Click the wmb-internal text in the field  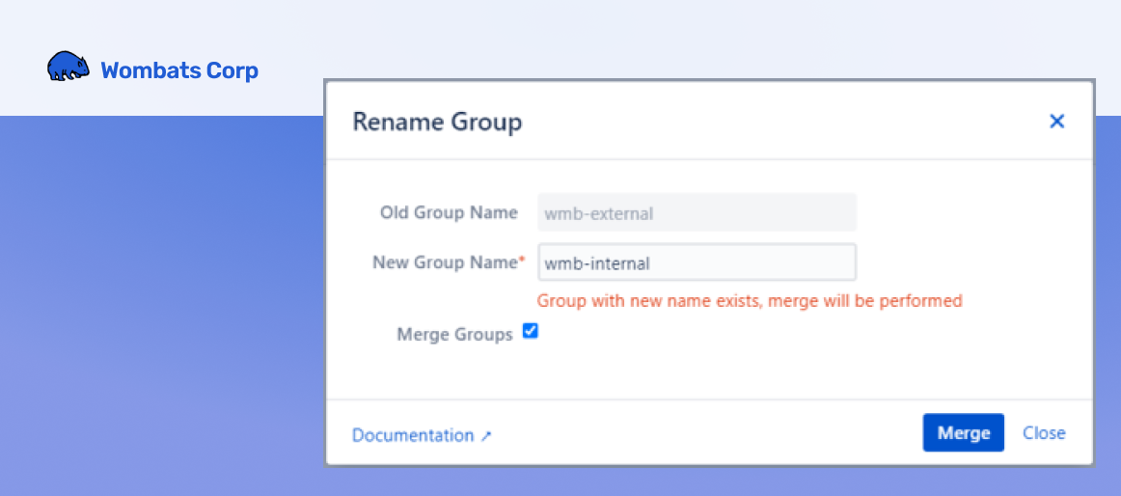597,264
